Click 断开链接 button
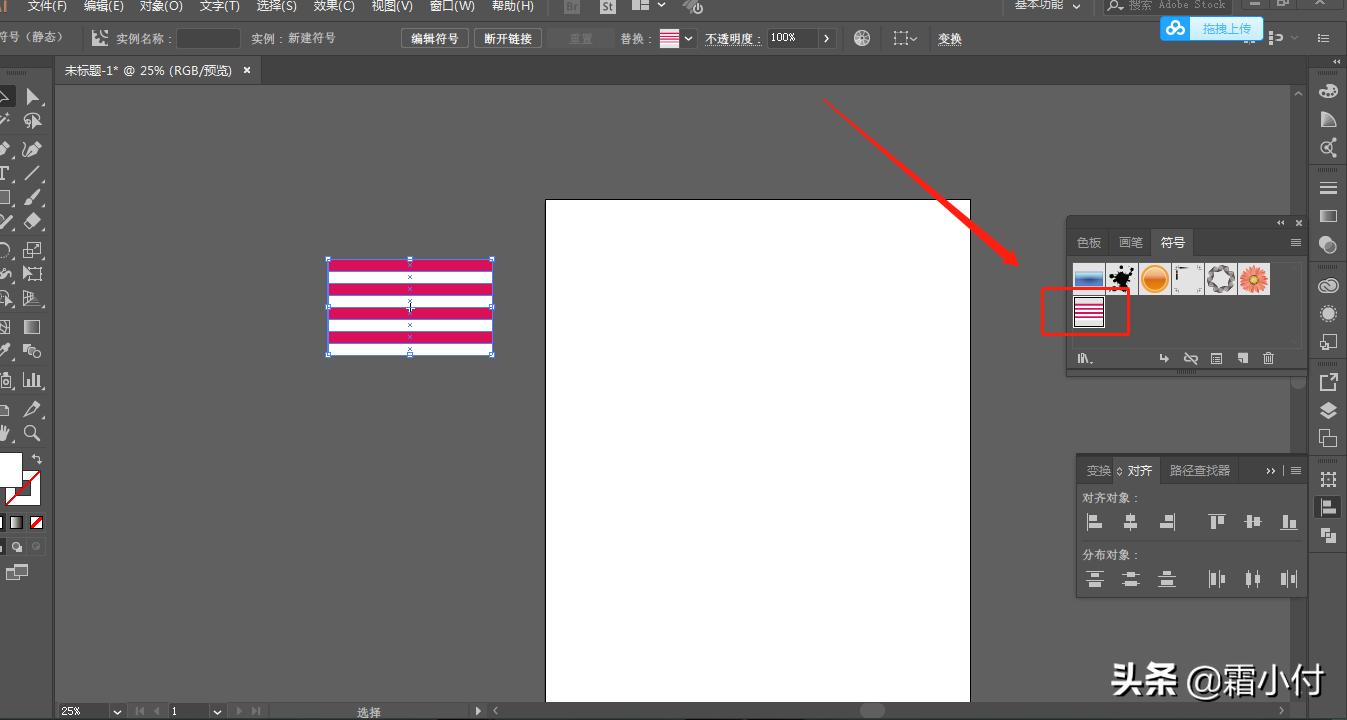 [508, 39]
